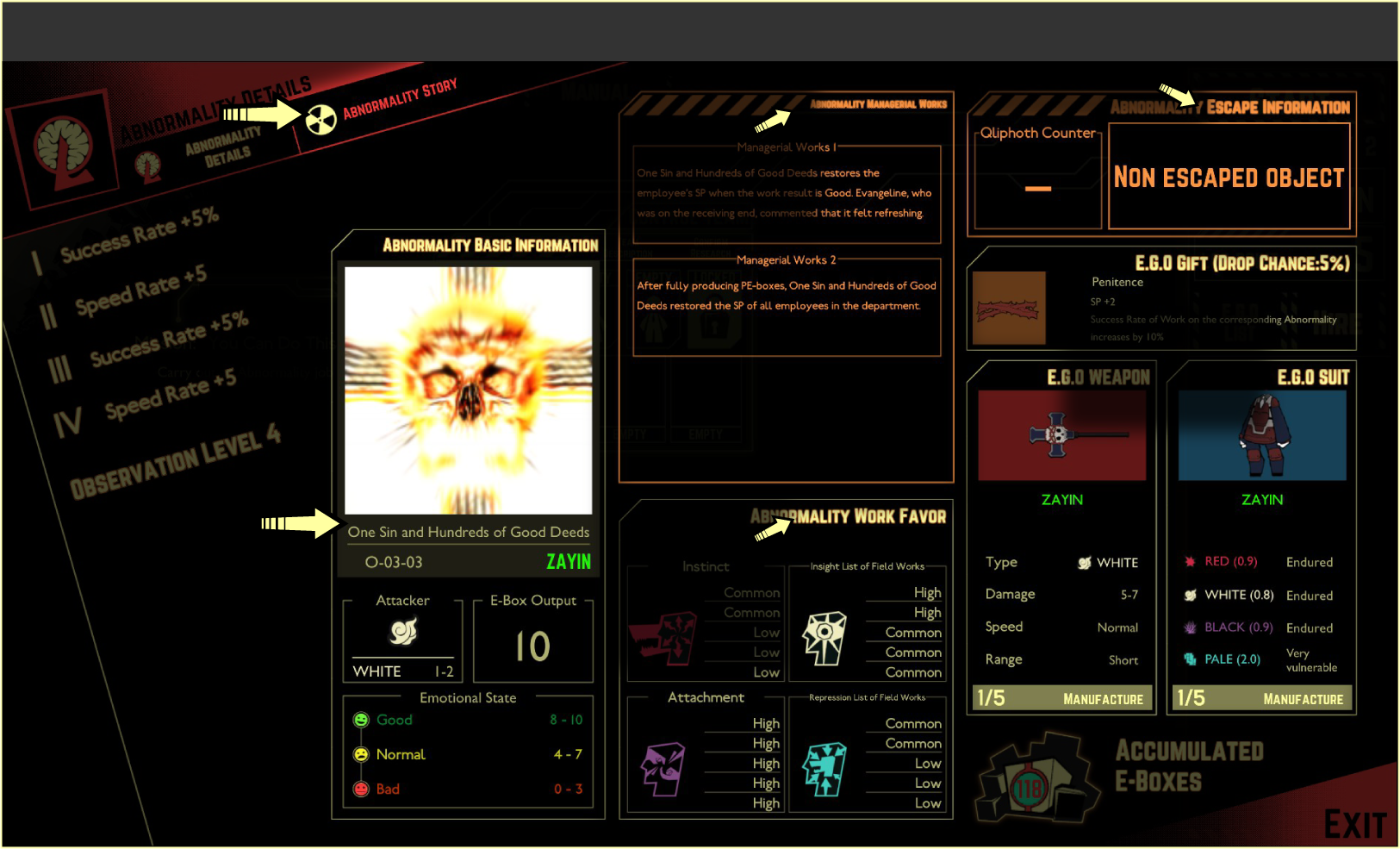Click the E.G.O suit image

coord(1262,435)
